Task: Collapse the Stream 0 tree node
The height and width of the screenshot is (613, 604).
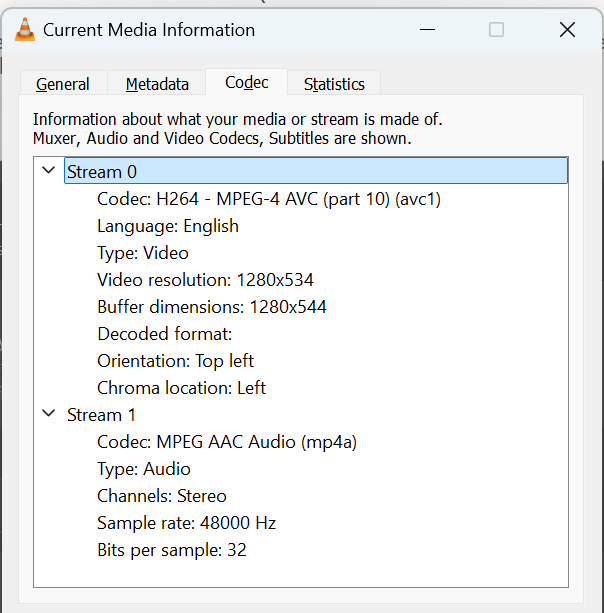Action: (48, 171)
